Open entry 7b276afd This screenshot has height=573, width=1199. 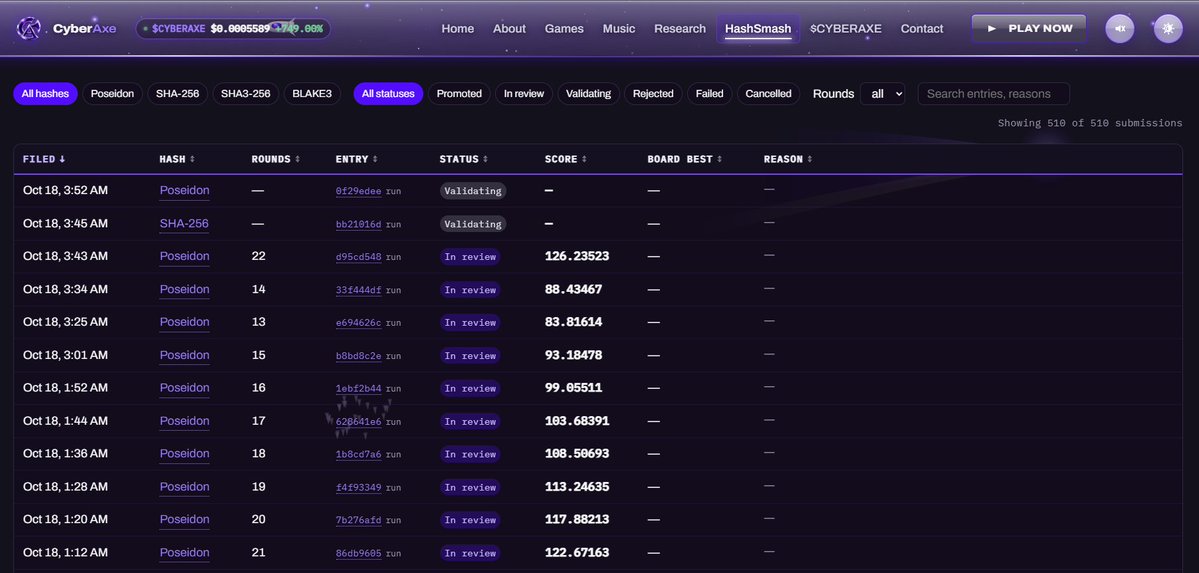click(358, 520)
